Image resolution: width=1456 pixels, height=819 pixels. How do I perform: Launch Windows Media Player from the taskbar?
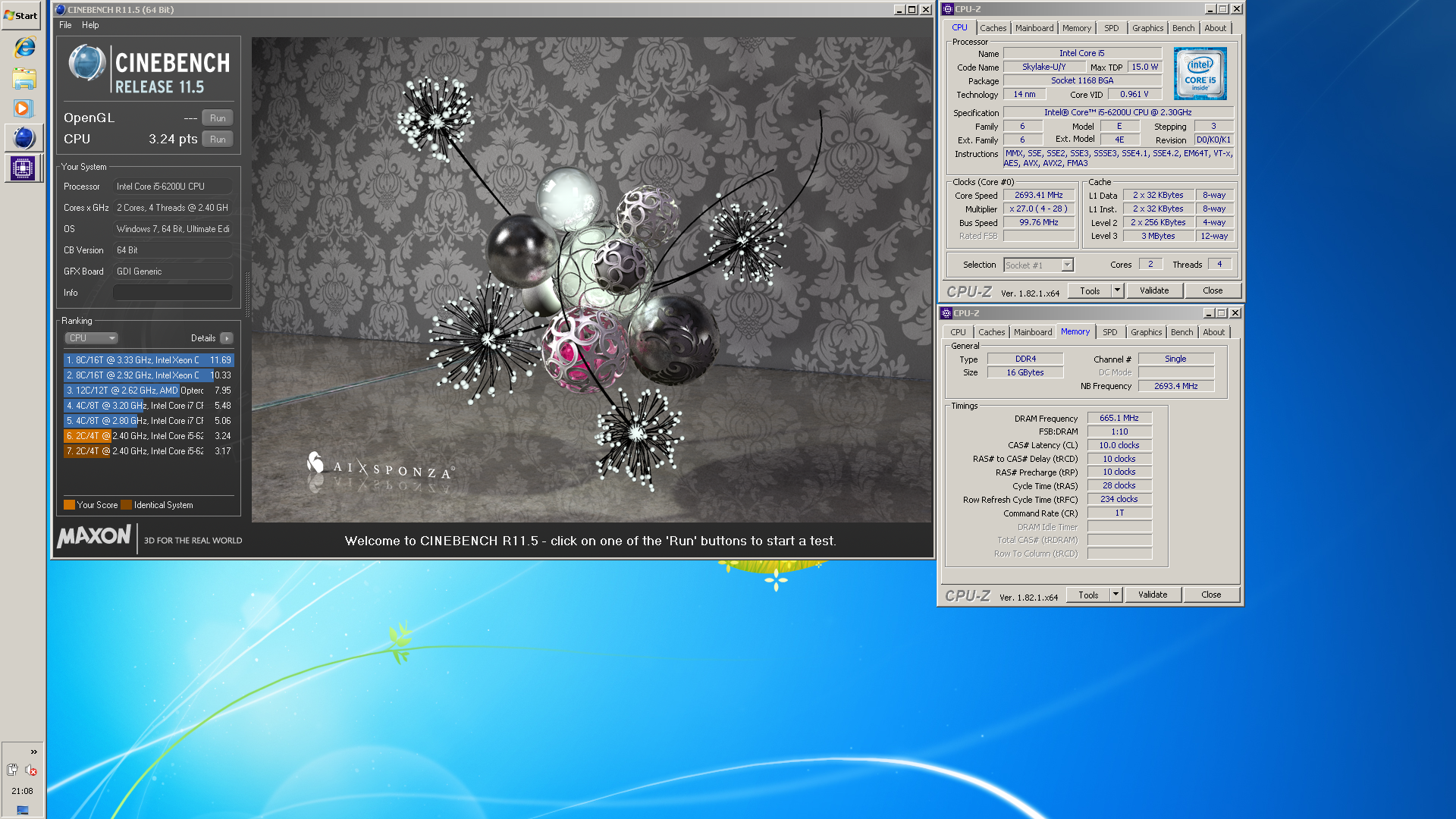coord(23,108)
